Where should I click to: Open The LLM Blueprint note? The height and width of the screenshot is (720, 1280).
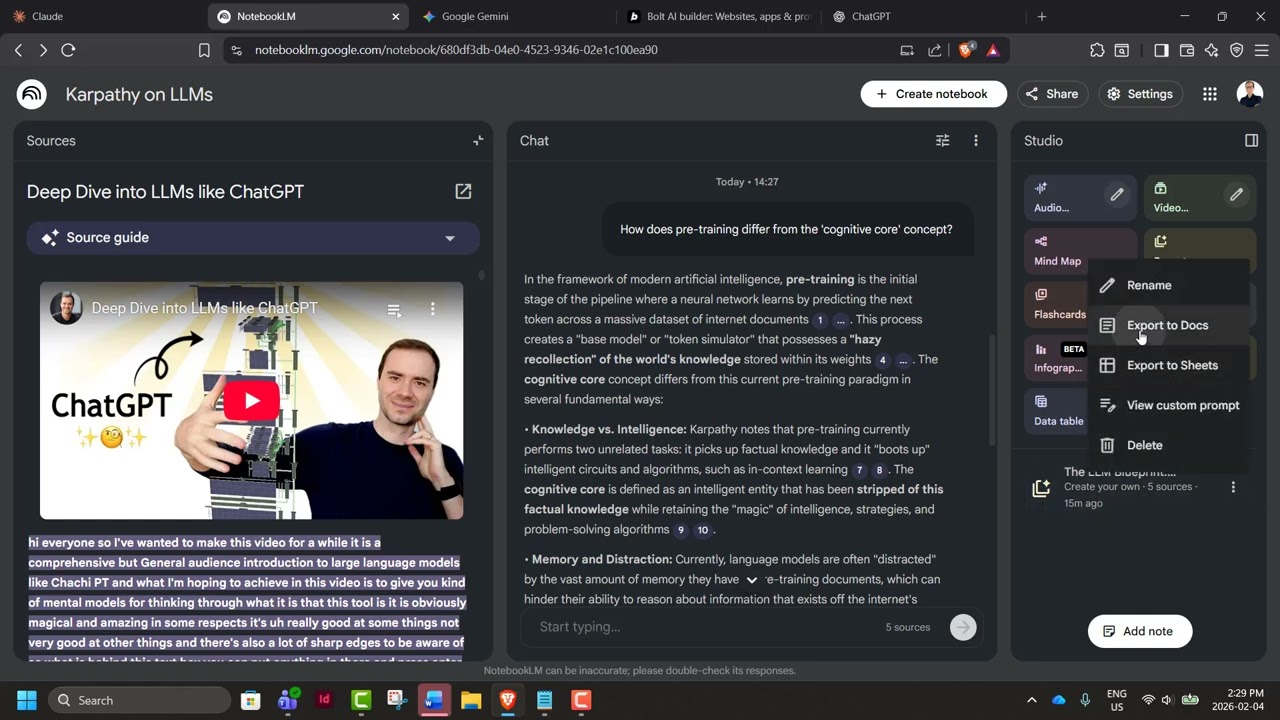pos(1130,487)
